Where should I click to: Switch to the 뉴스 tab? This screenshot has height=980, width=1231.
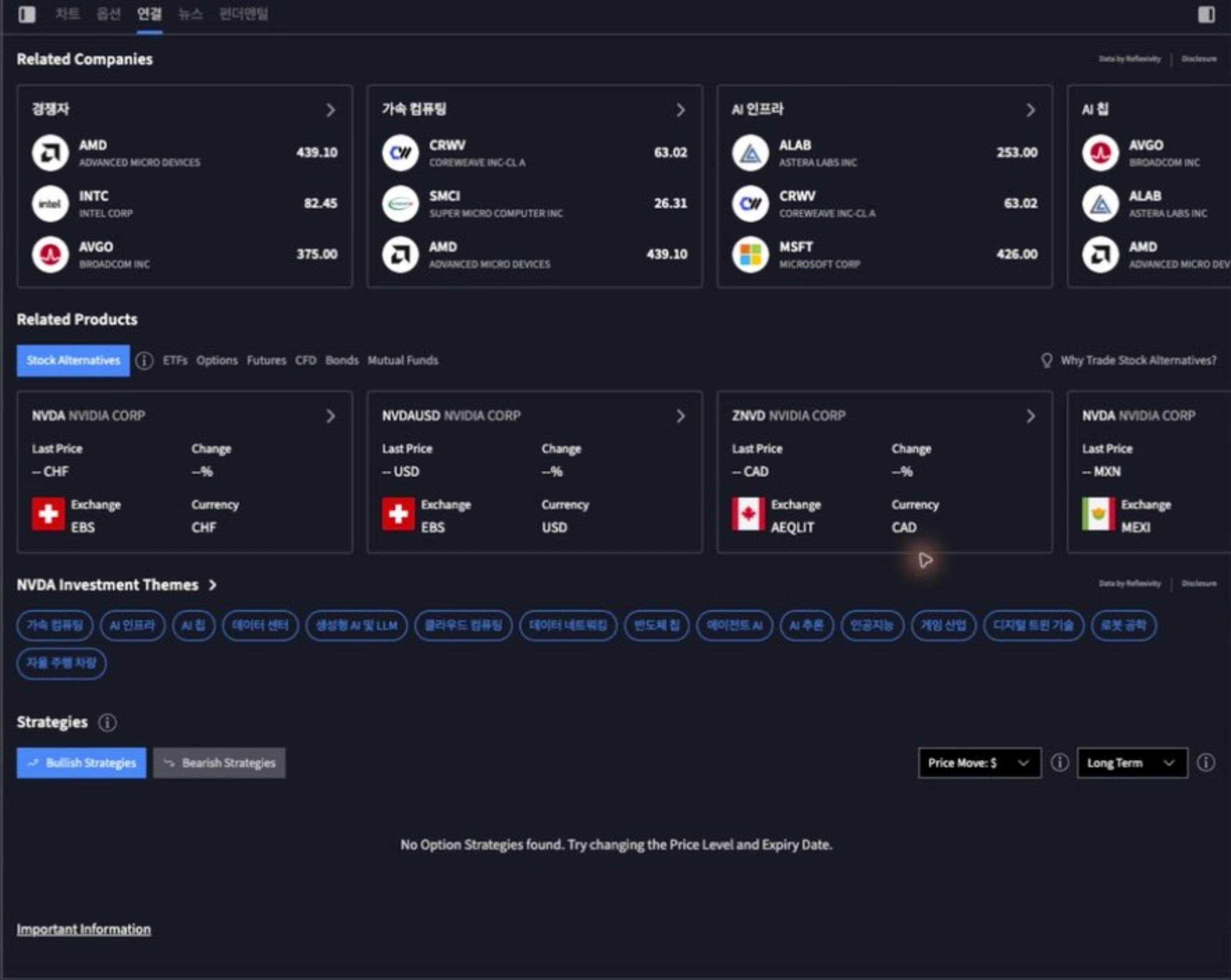(x=191, y=14)
